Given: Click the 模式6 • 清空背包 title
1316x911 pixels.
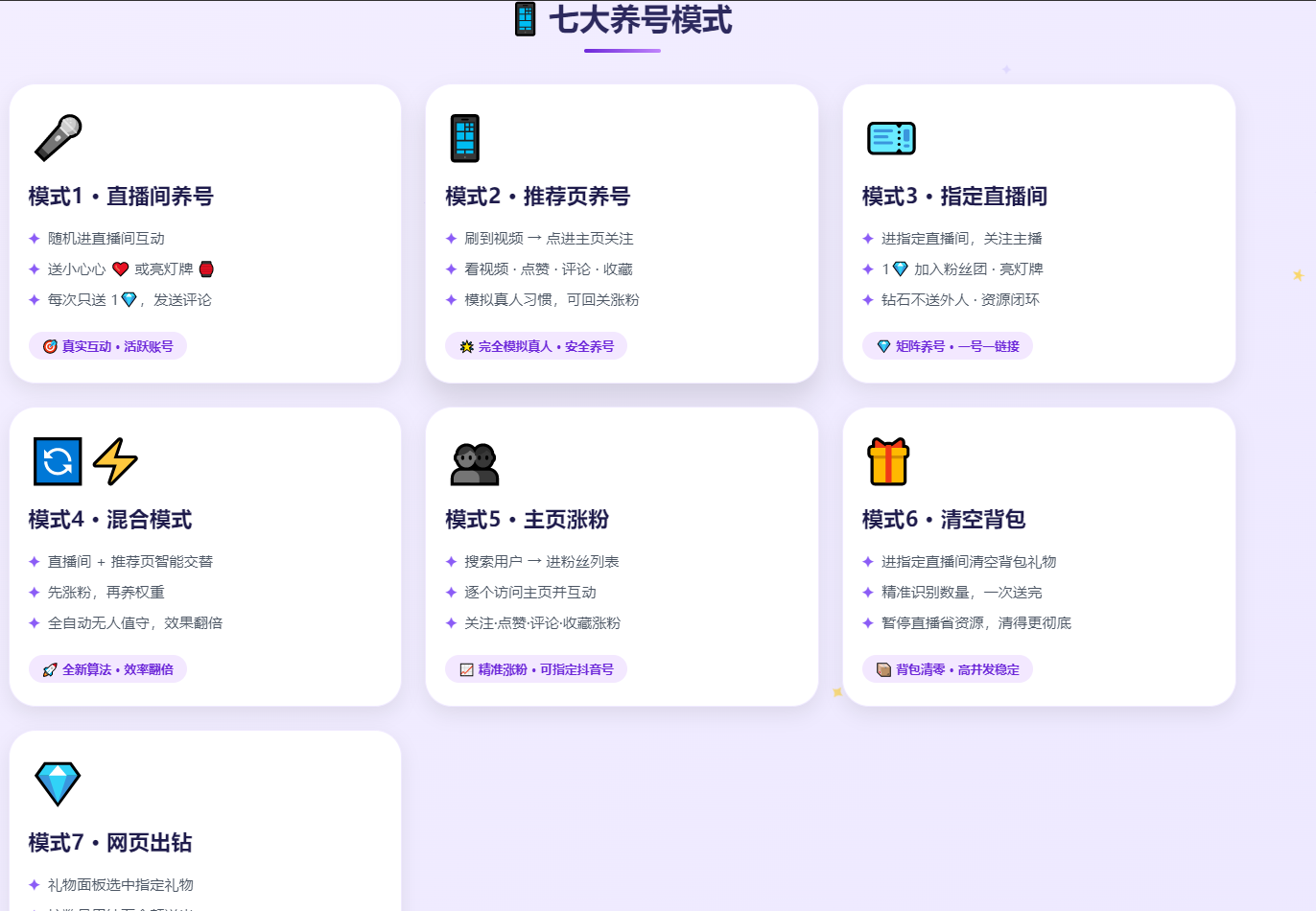Looking at the screenshot, I should click(x=944, y=520).
